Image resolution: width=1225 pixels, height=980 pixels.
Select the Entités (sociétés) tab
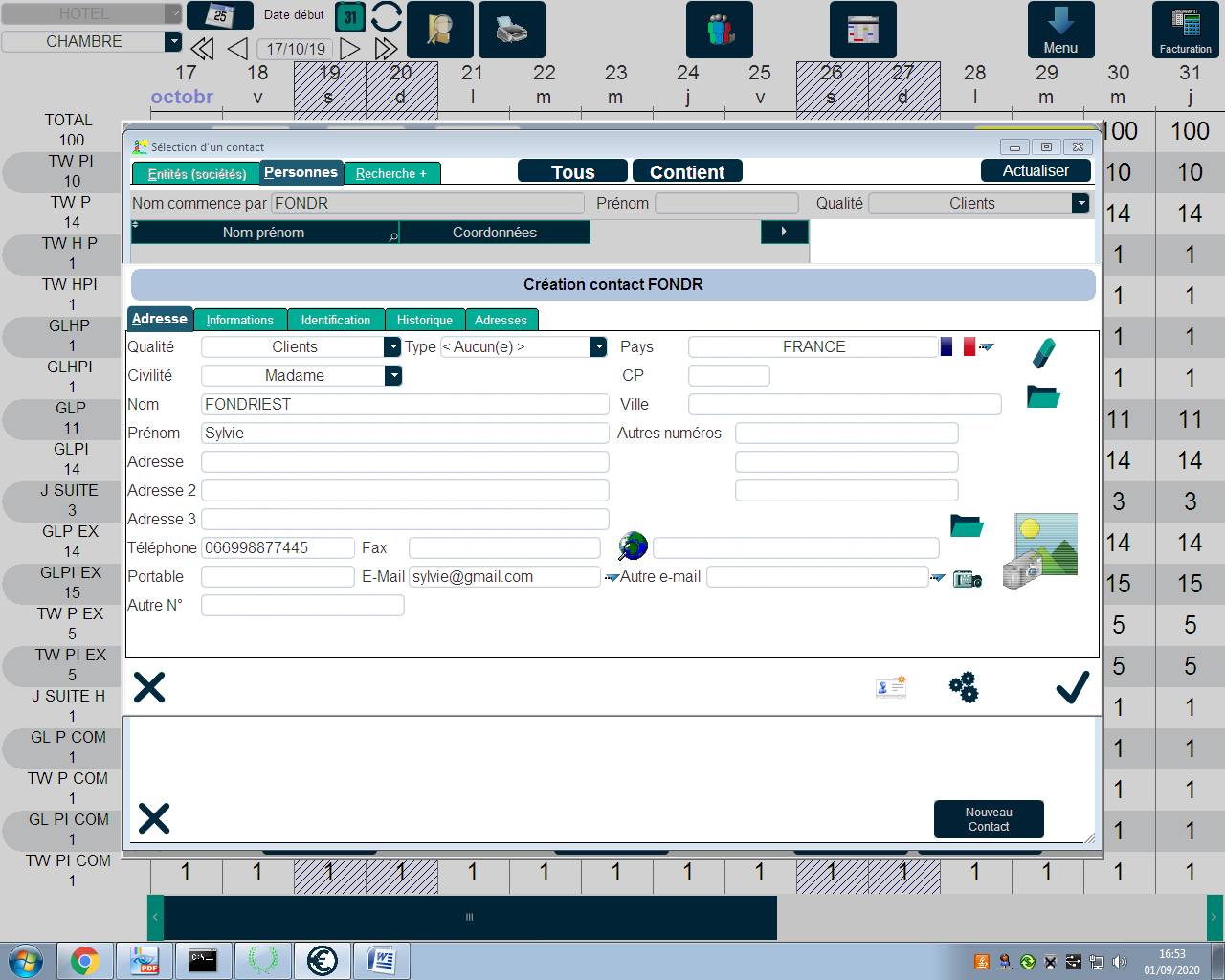coord(196,173)
